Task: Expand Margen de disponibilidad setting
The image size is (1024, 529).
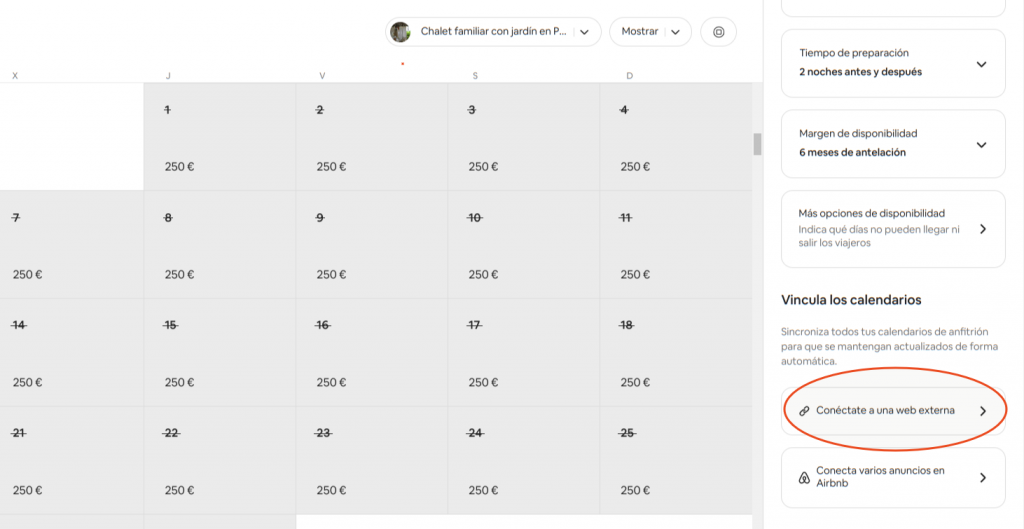Action: click(x=981, y=144)
